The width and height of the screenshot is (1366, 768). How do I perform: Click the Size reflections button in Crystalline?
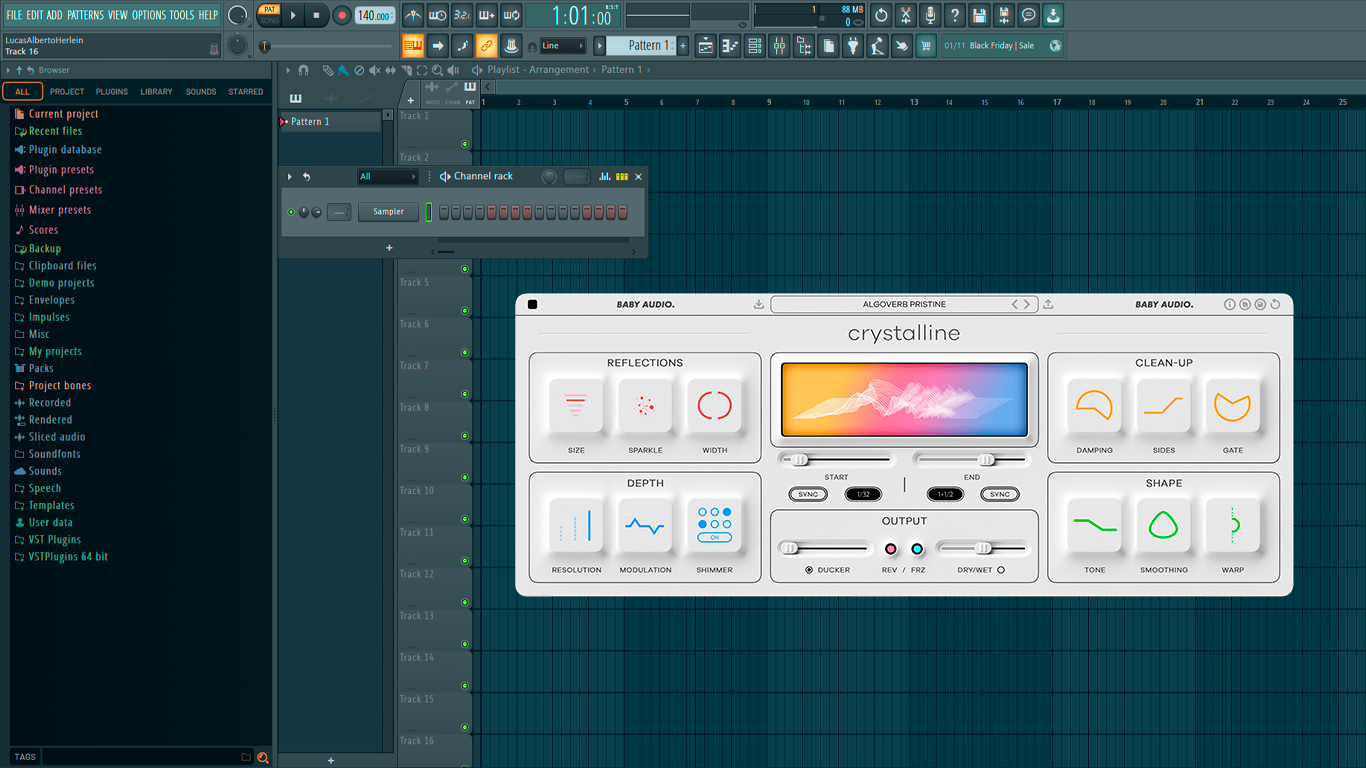click(x=576, y=406)
